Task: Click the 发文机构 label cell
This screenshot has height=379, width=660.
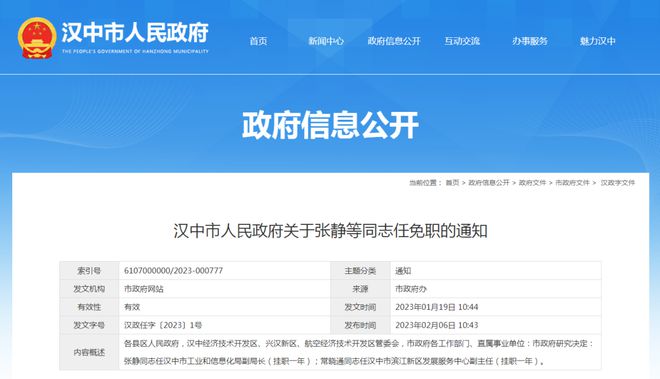Action: [89, 289]
